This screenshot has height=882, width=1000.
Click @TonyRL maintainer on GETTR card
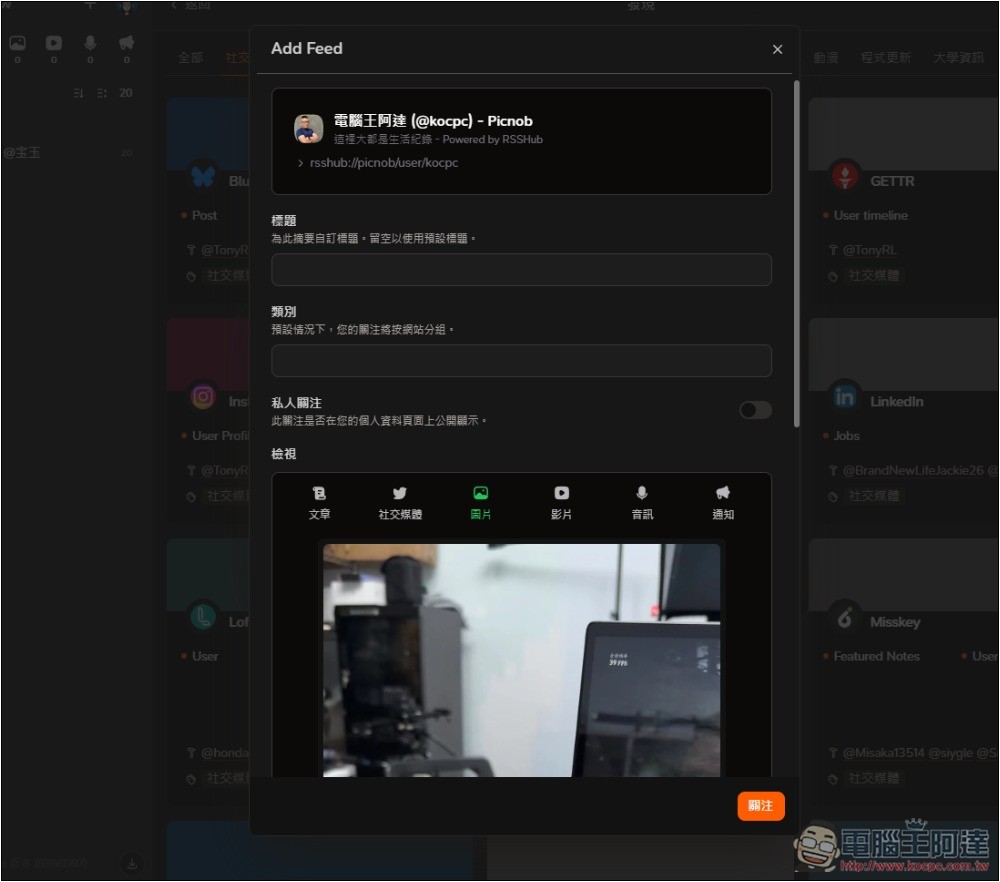click(x=869, y=250)
